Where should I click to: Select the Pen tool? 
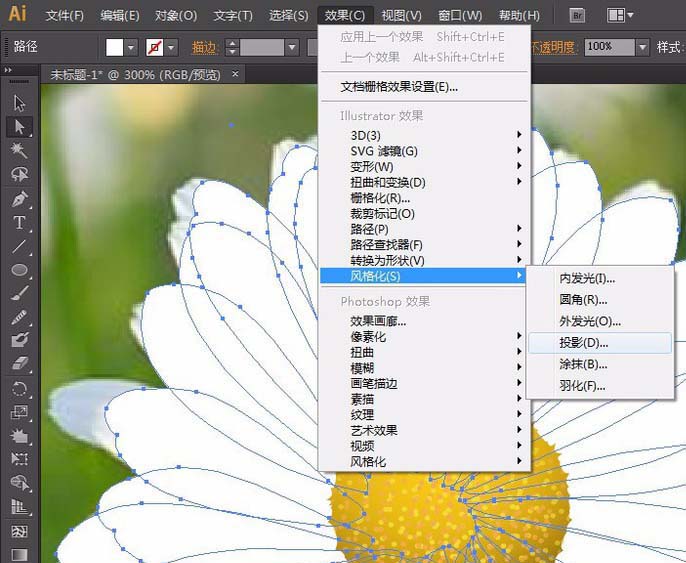(x=19, y=199)
